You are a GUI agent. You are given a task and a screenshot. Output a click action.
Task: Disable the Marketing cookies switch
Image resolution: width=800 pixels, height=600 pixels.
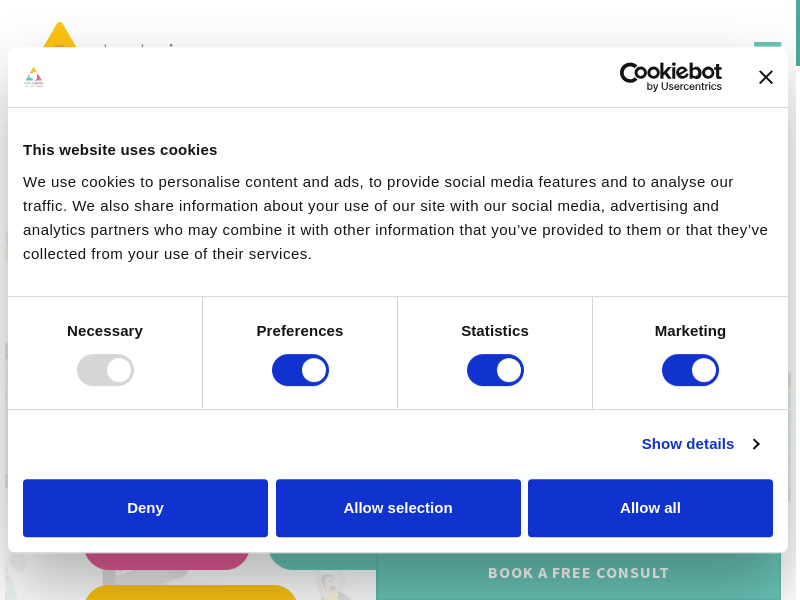pyautogui.click(x=690, y=370)
